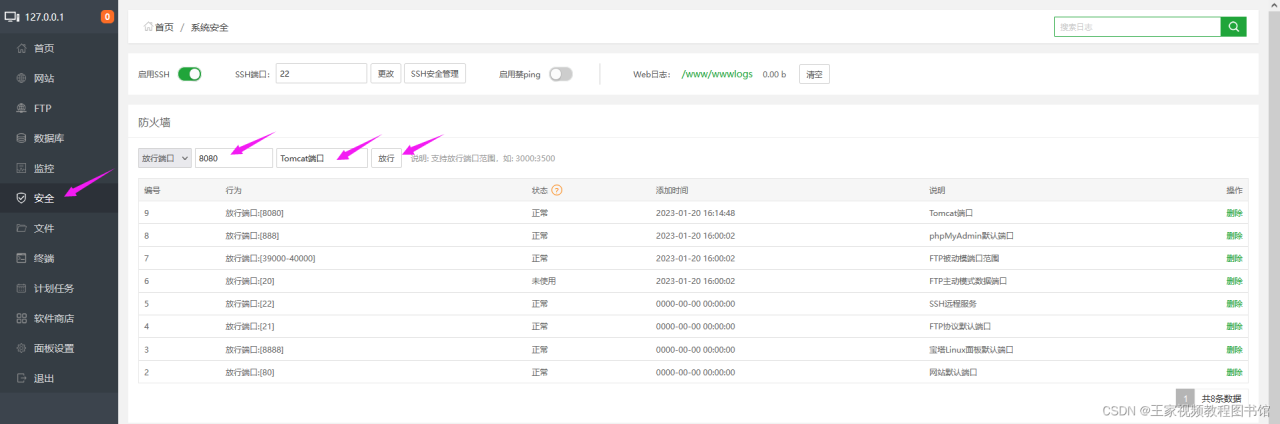This screenshot has width=1280, height=424.
Task: Click the panel settings gear icon
Action: tap(22, 348)
